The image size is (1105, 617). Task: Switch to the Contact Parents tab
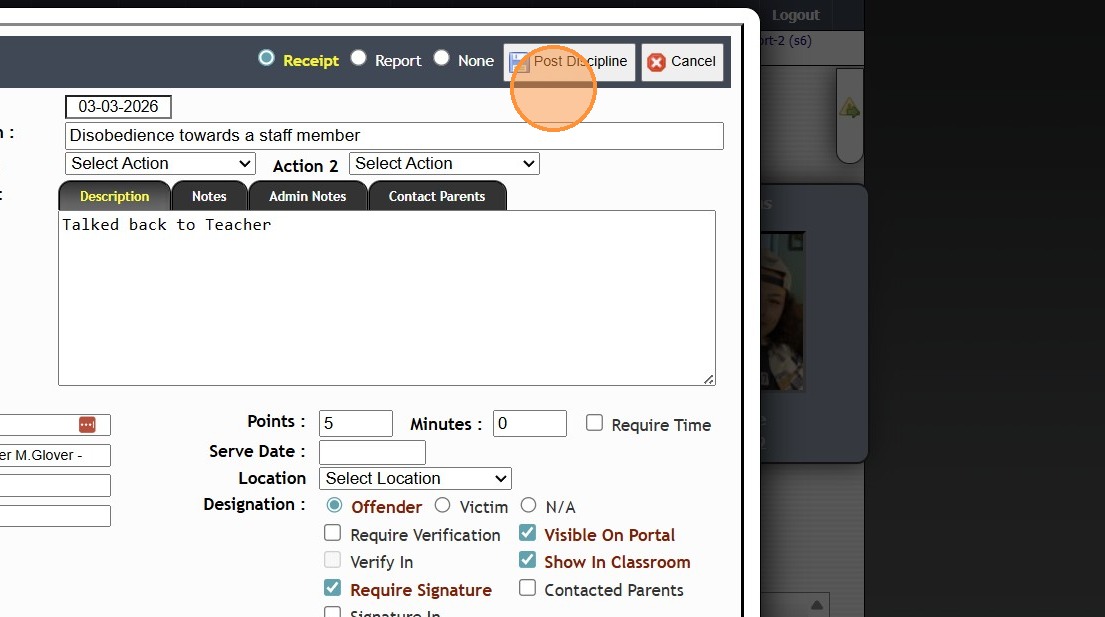click(437, 196)
